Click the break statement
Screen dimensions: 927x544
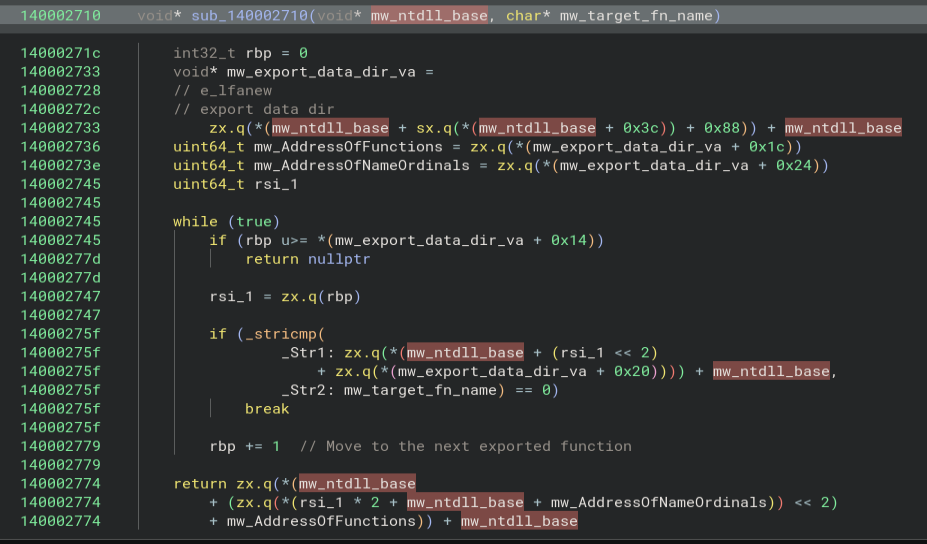click(267, 409)
